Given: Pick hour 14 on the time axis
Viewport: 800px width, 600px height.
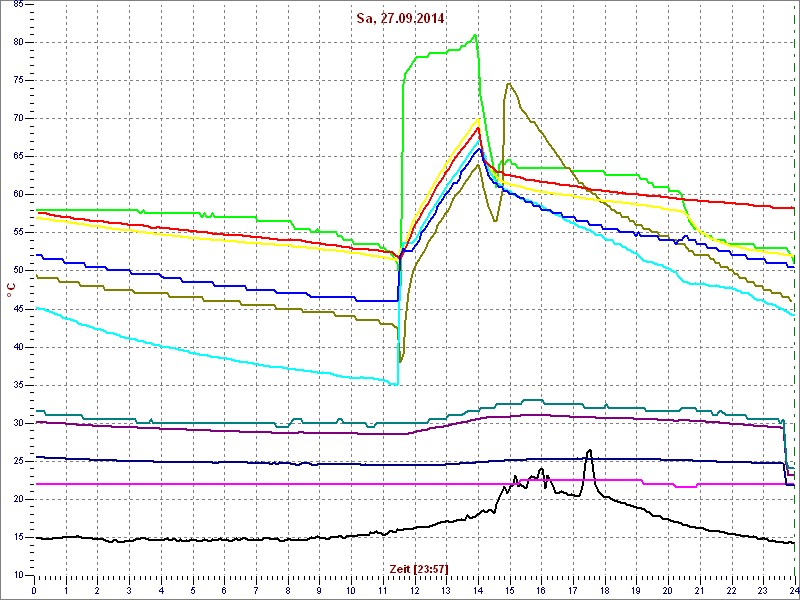Looking at the screenshot, I should pos(478,591).
